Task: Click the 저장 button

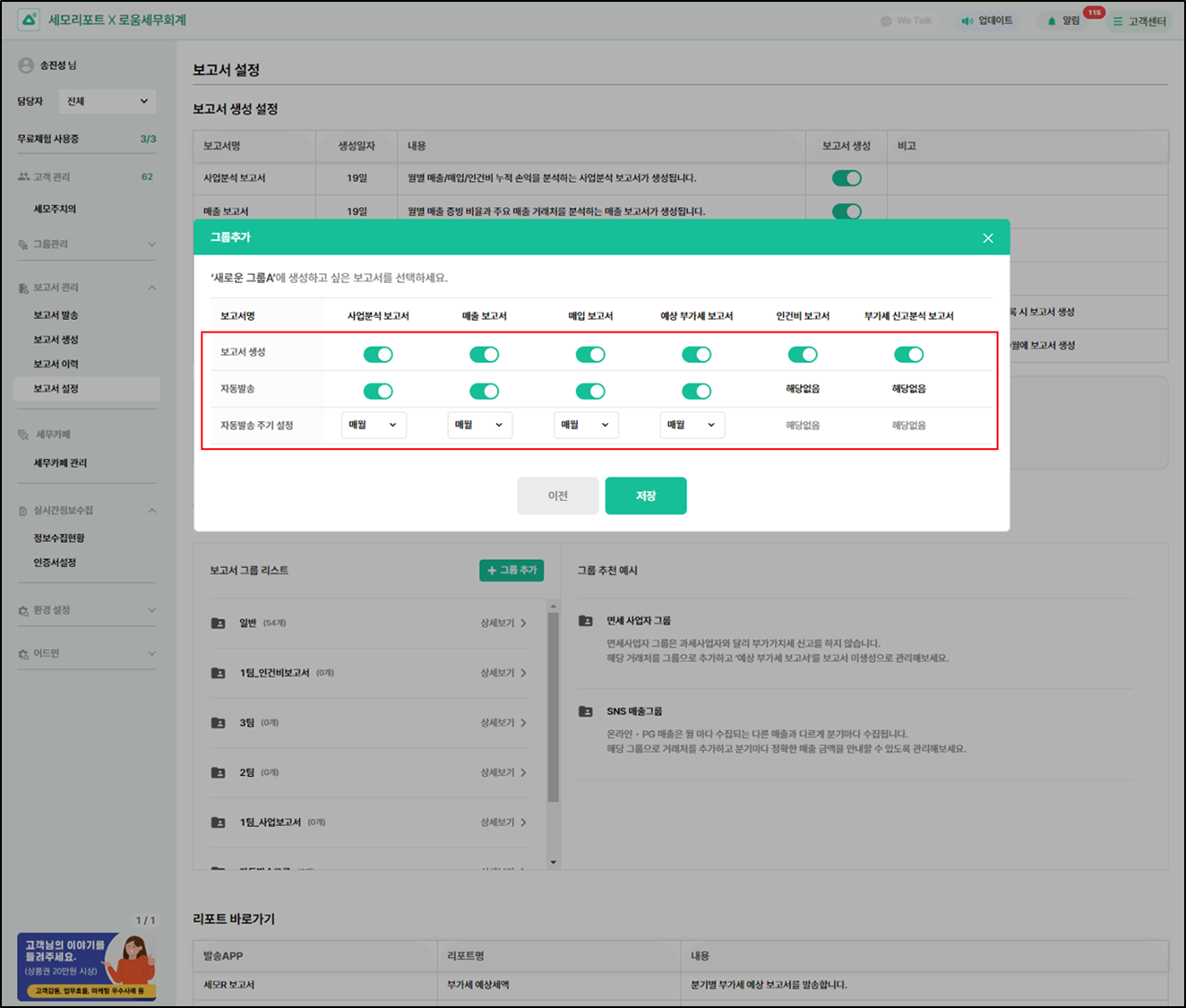Action: coord(645,495)
